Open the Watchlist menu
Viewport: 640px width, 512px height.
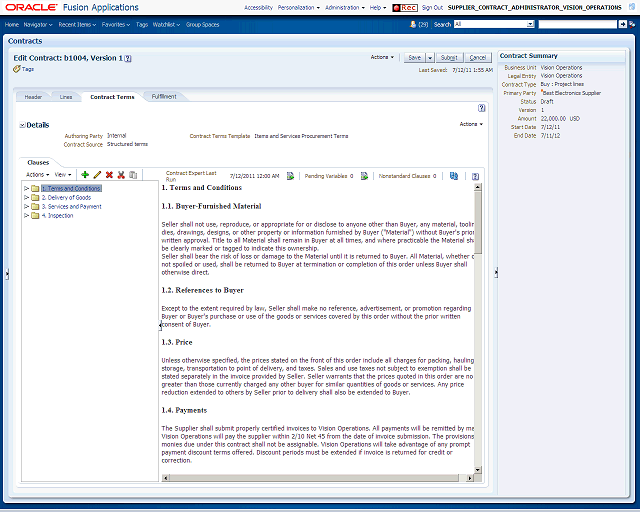167,24
